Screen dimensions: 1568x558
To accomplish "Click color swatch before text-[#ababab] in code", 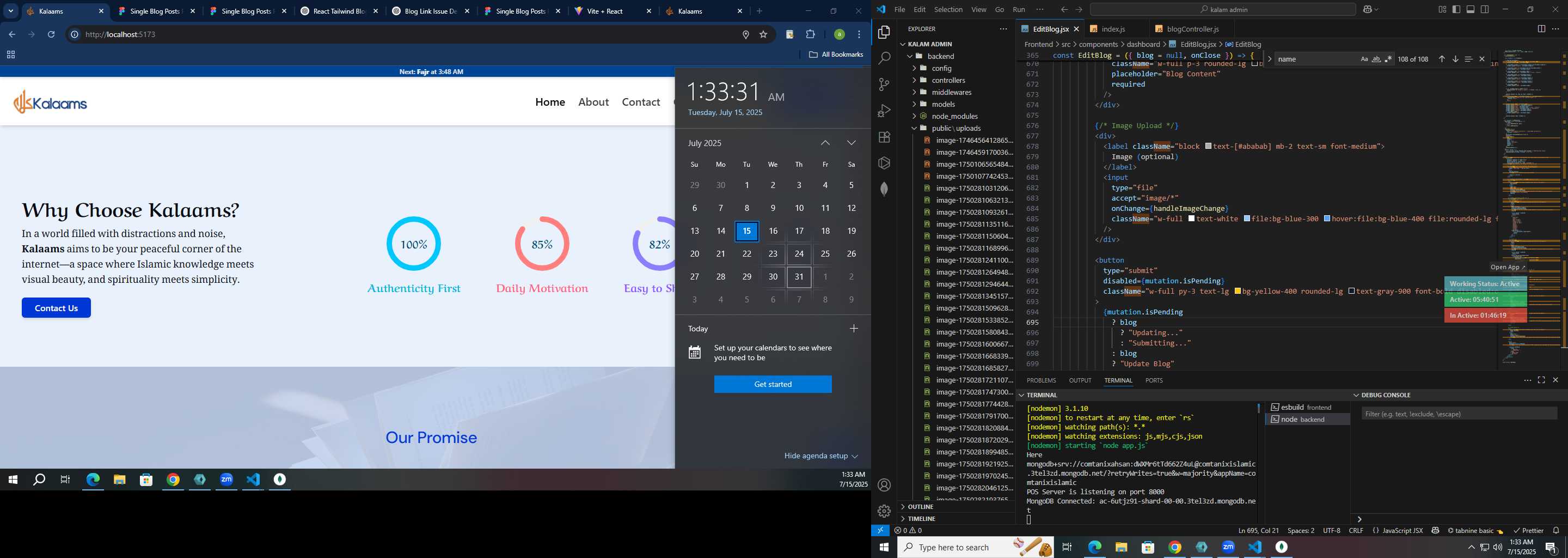I will point(1208,147).
